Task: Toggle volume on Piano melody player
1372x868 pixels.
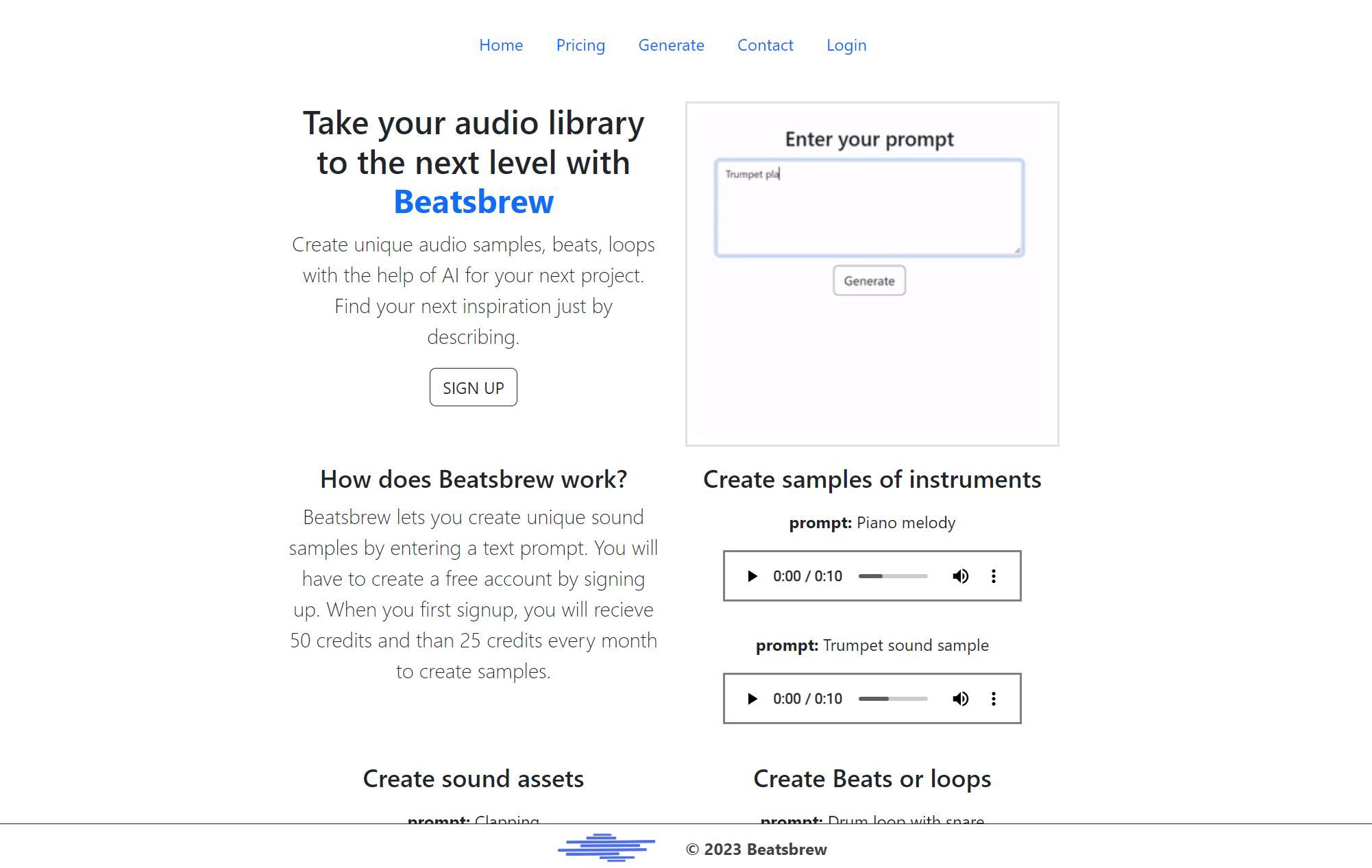Action: tap(960, 576)
